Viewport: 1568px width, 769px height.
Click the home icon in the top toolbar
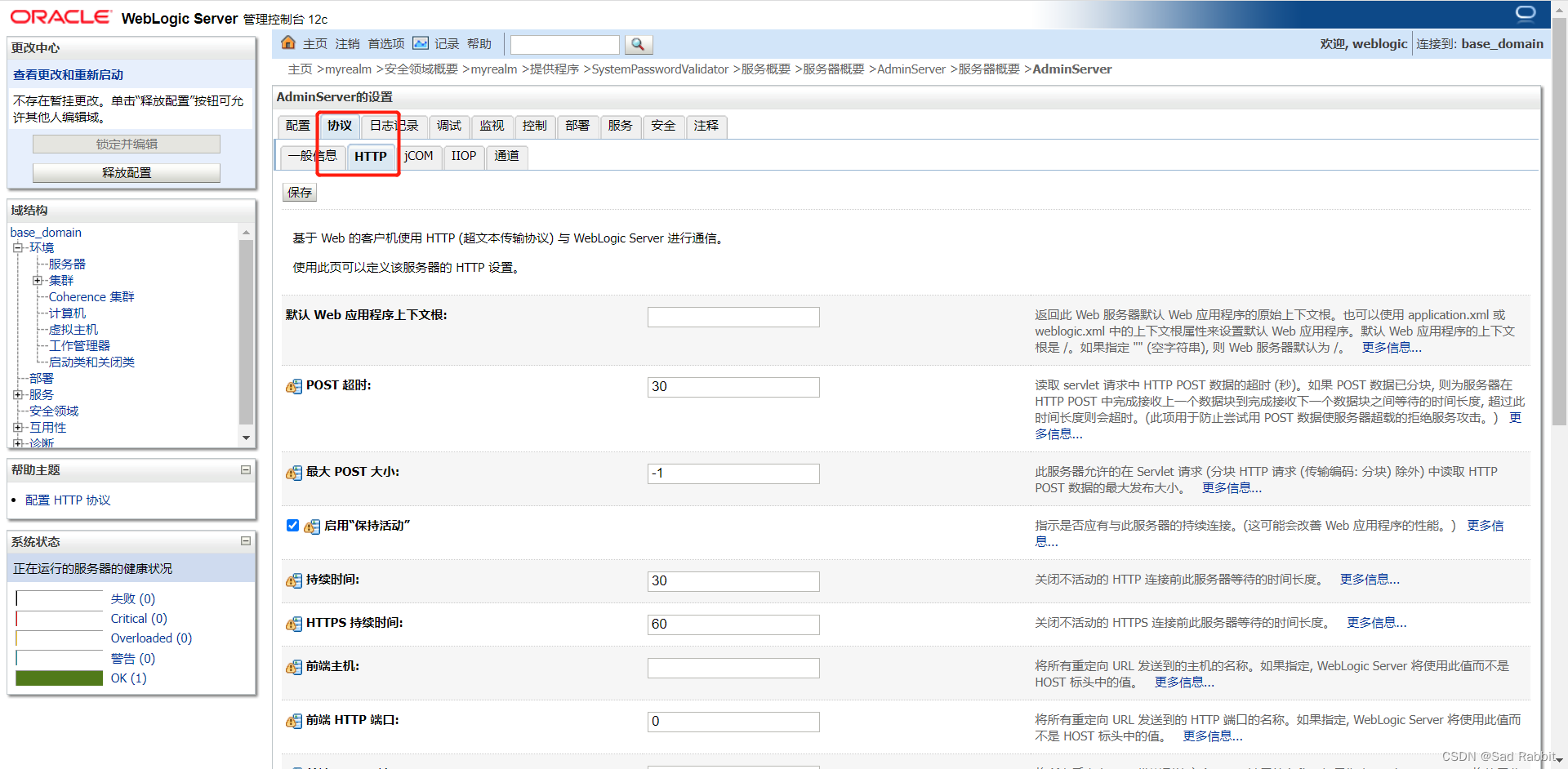[x=287, y=43]
